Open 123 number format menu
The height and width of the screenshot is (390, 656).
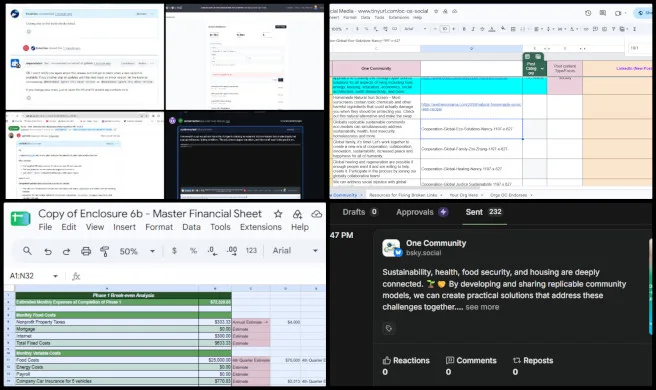pyautogui.click(x=251, y=250)
